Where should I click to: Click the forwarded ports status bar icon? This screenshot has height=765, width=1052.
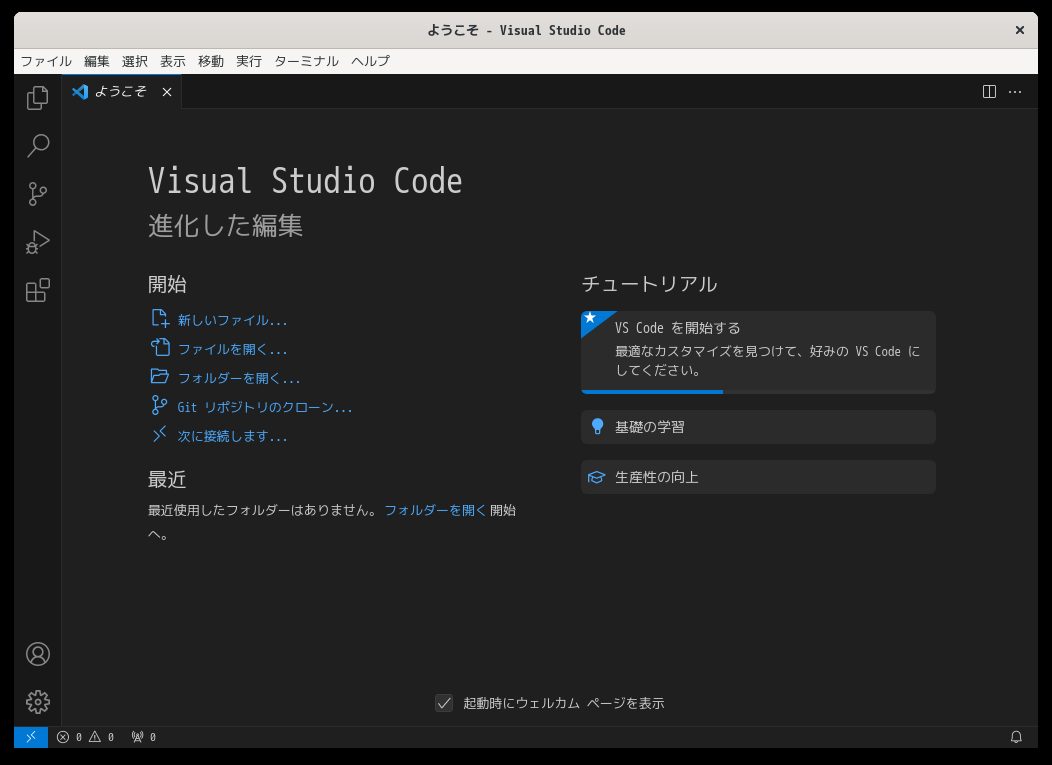pos(144,737)
